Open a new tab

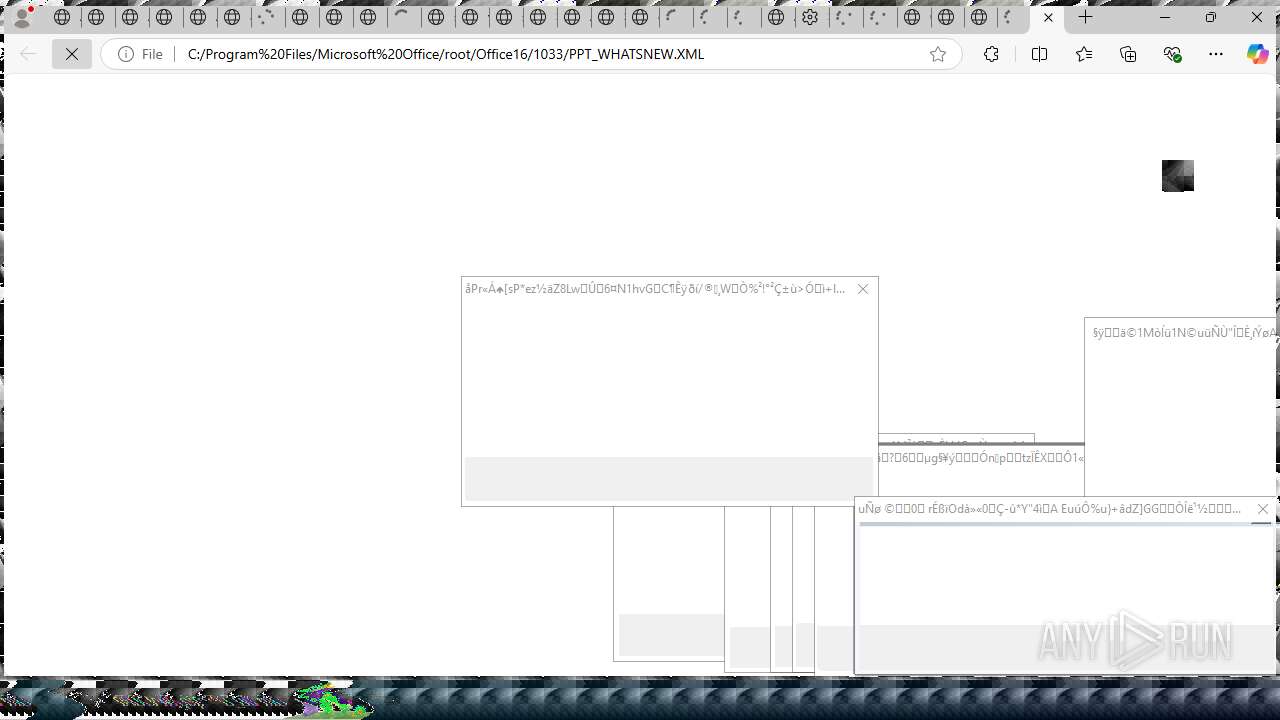pos(1086,17)
